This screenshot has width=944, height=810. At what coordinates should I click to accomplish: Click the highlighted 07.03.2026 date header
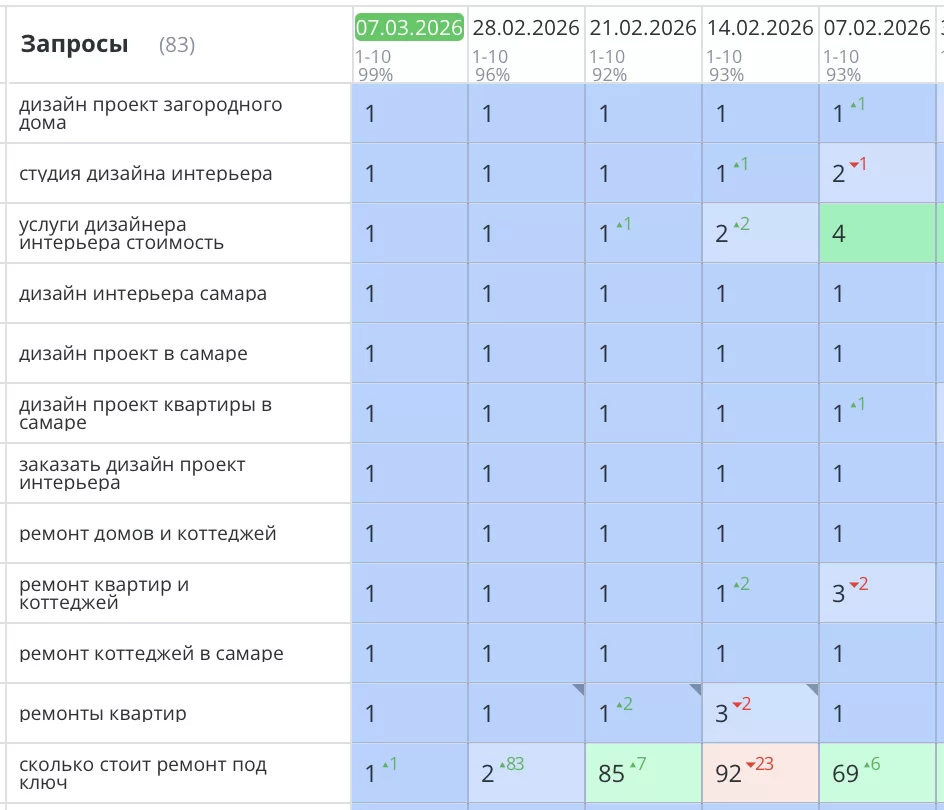click(x=409, y=28)
